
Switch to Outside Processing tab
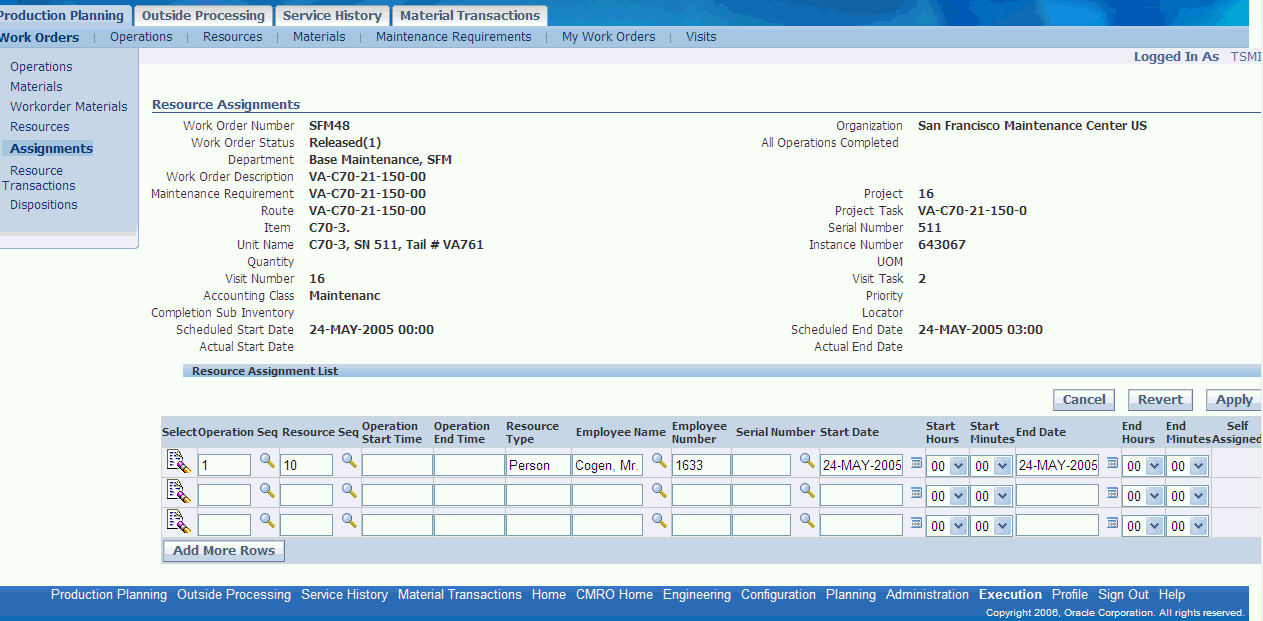pos(204,15)
